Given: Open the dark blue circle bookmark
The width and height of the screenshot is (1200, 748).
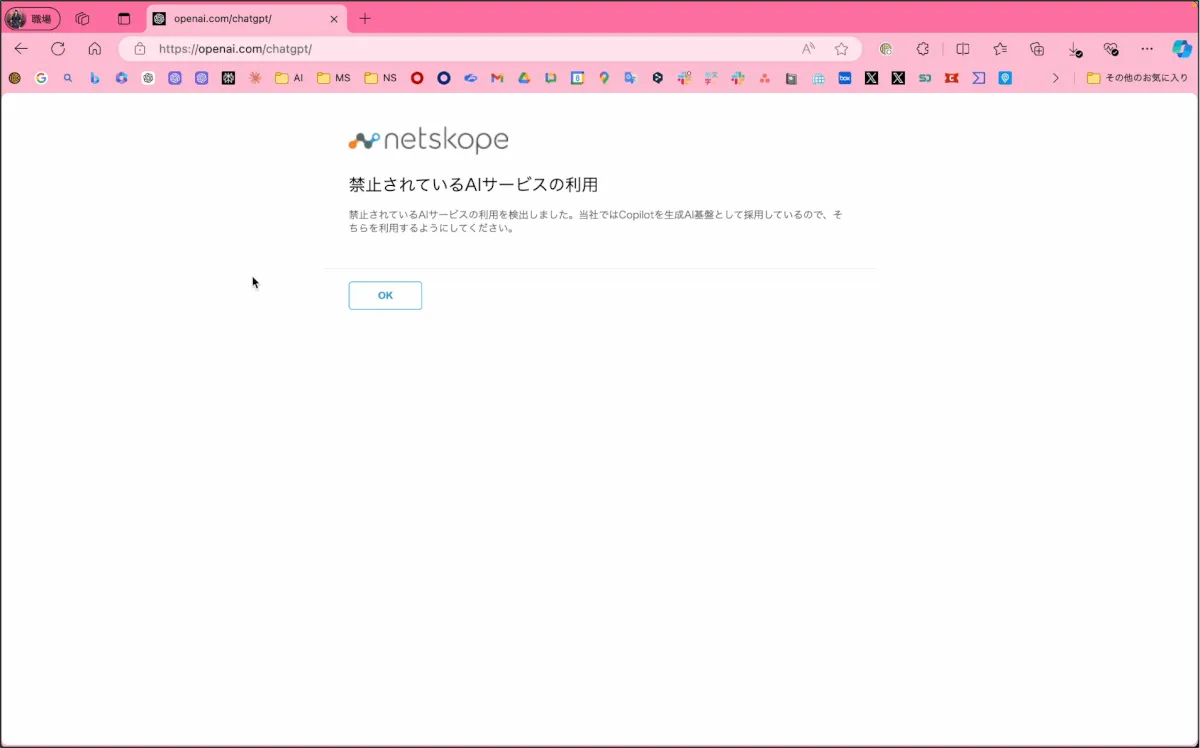Looking at the screenshot, I should click(444, 78).
